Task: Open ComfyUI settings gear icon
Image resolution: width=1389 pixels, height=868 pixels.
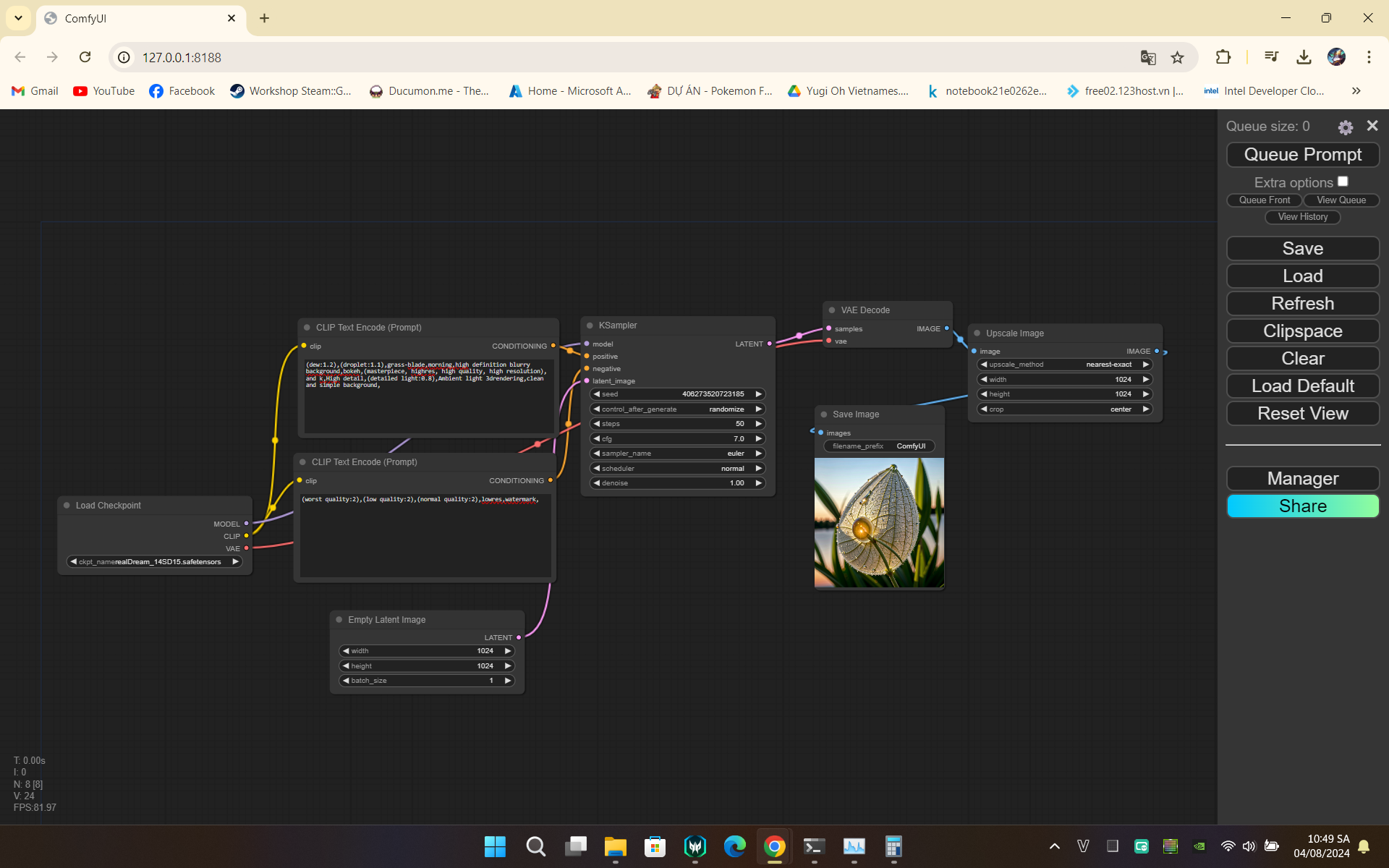Action: tap(1345, 127)
